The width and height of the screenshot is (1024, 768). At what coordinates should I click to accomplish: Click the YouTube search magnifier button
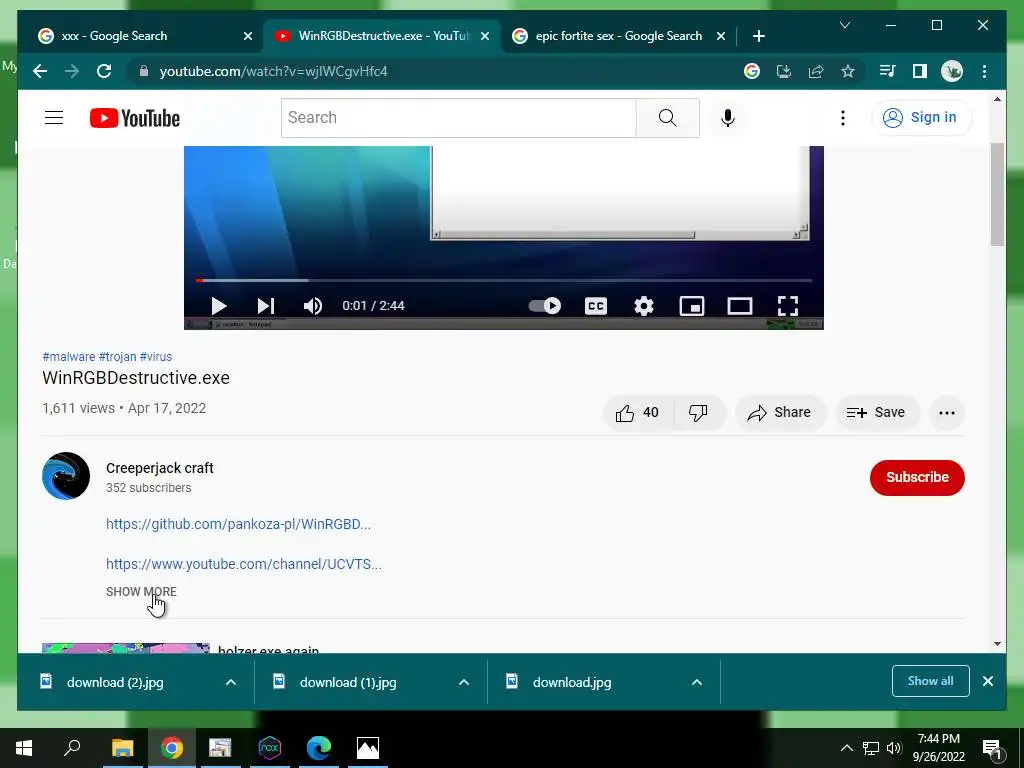(667, 118)
